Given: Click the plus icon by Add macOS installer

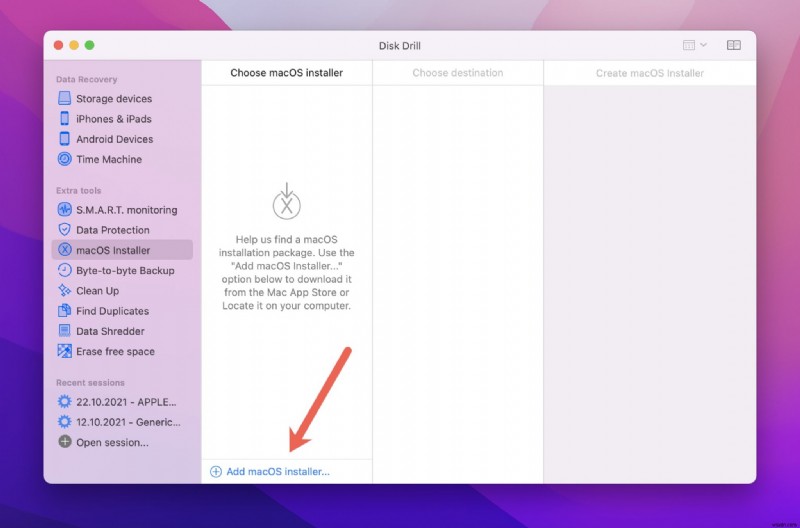Looking at the screenshot, I should [x=216, y=472].
